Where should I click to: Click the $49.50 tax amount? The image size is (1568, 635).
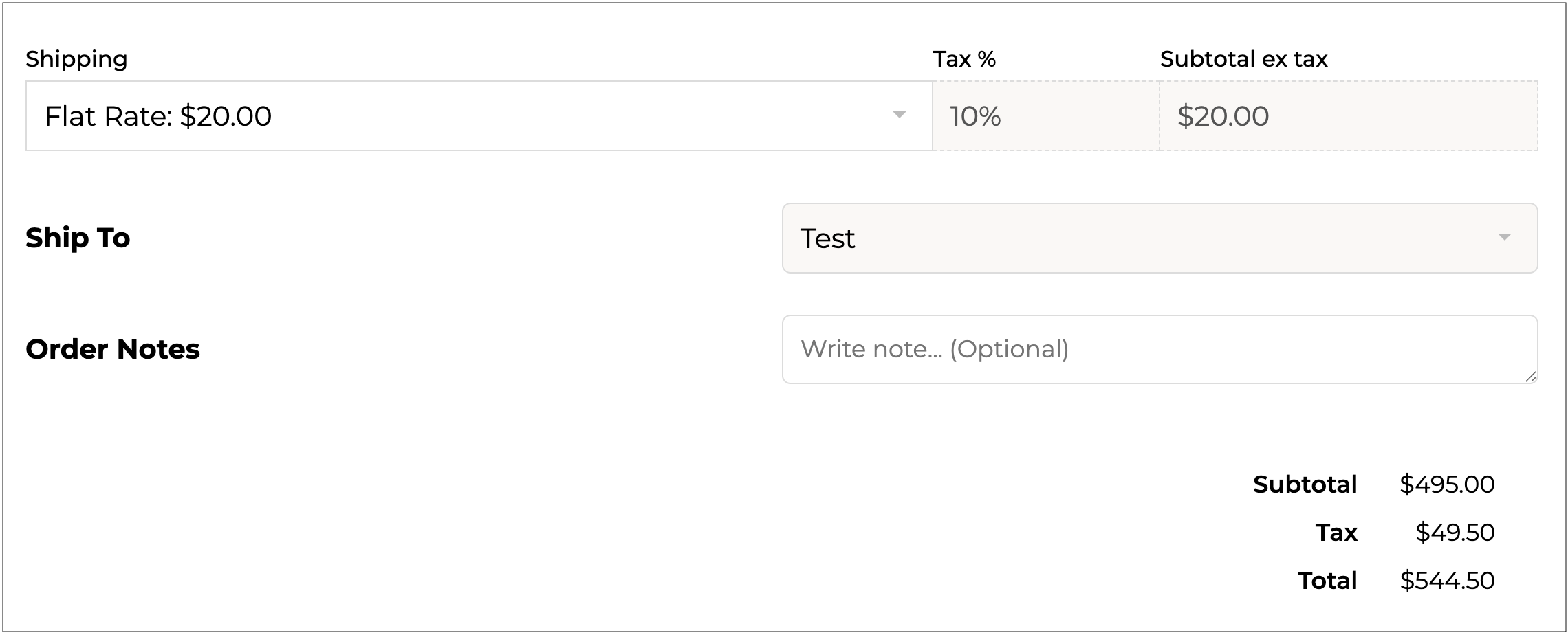(x=1455, y=533)
